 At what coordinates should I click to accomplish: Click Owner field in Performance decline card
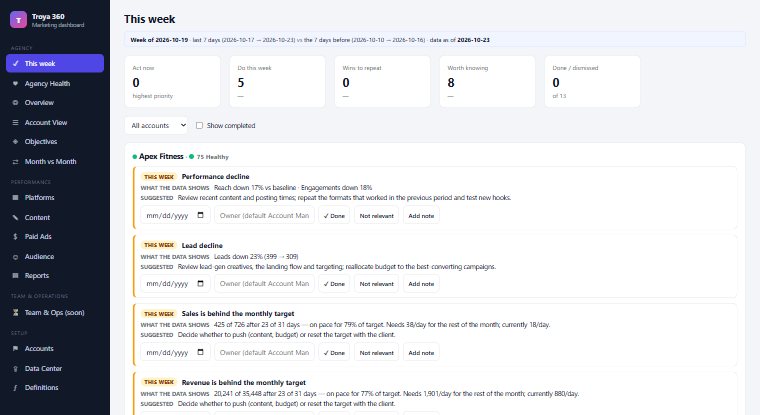[x=264, y=215]
